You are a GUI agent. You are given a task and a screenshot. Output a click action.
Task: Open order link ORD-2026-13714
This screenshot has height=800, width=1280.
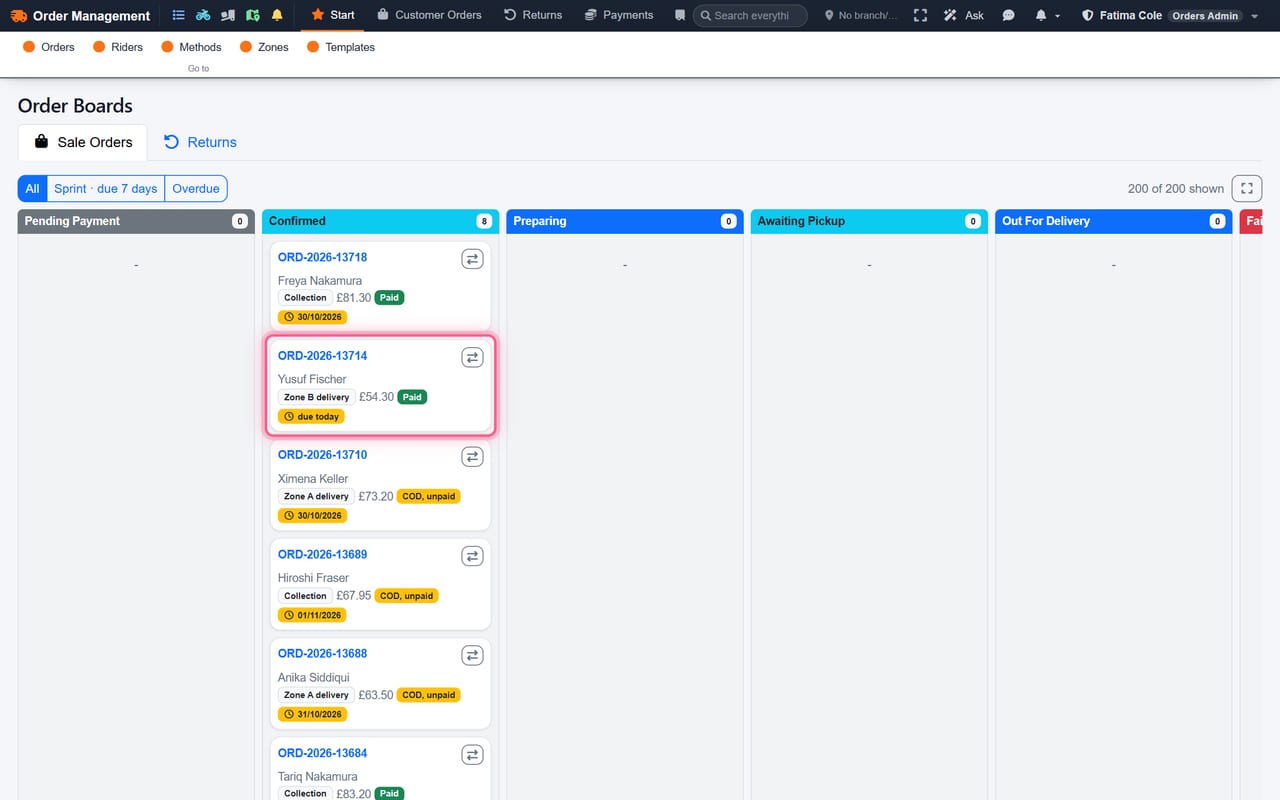click(322, 356)
